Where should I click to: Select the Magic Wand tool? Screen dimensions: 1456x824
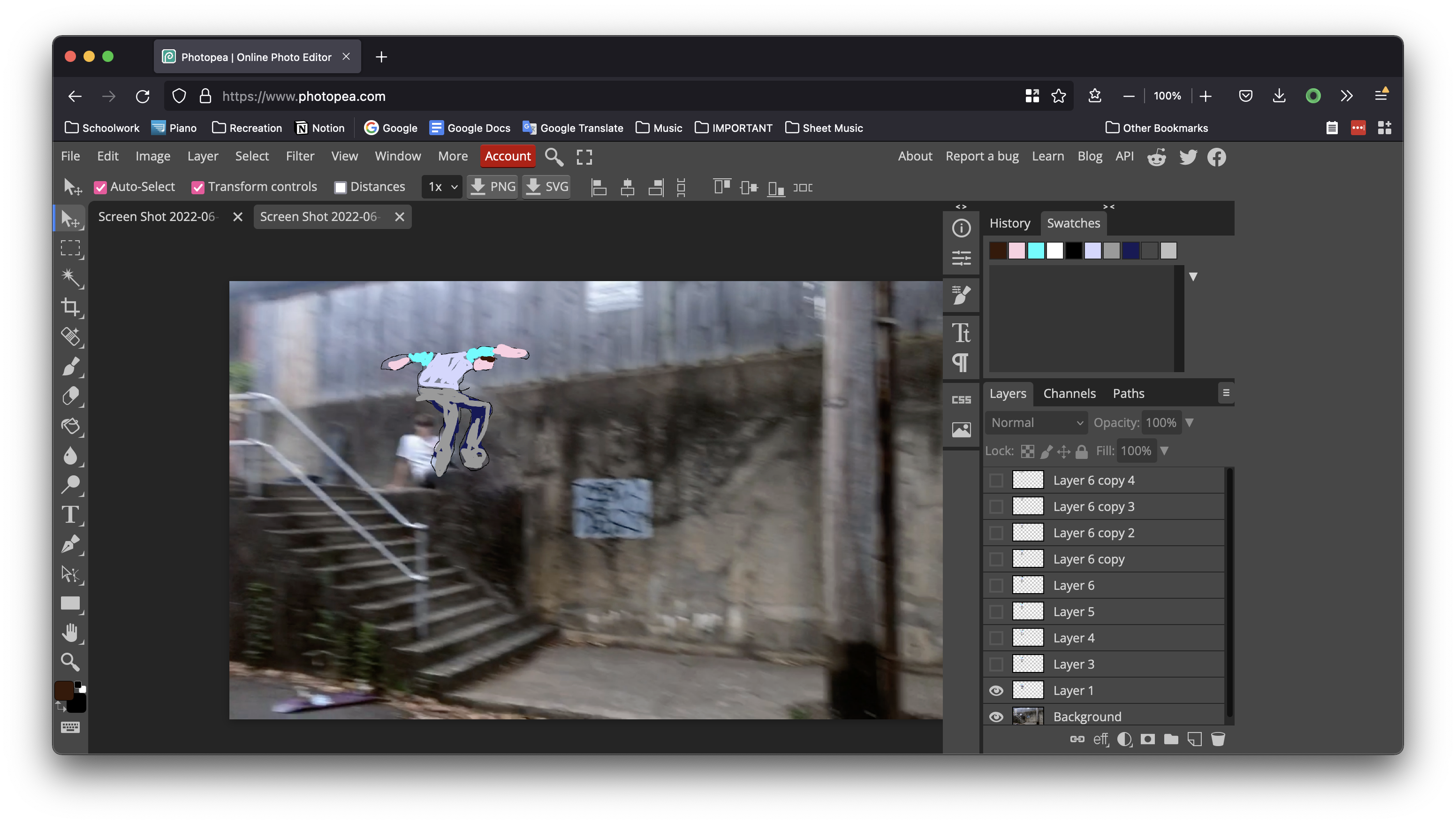pos(71,278)
